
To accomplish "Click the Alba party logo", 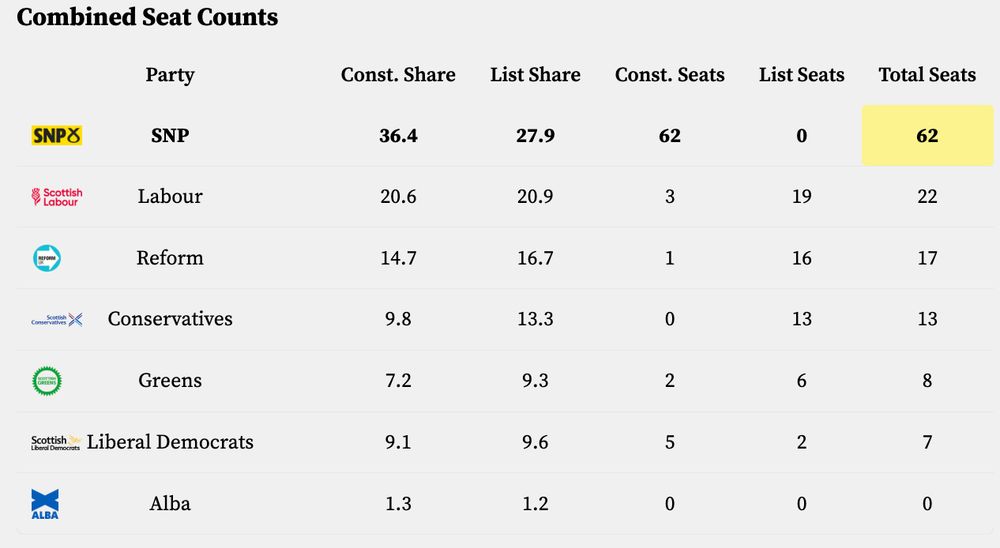I will point(45,504).
